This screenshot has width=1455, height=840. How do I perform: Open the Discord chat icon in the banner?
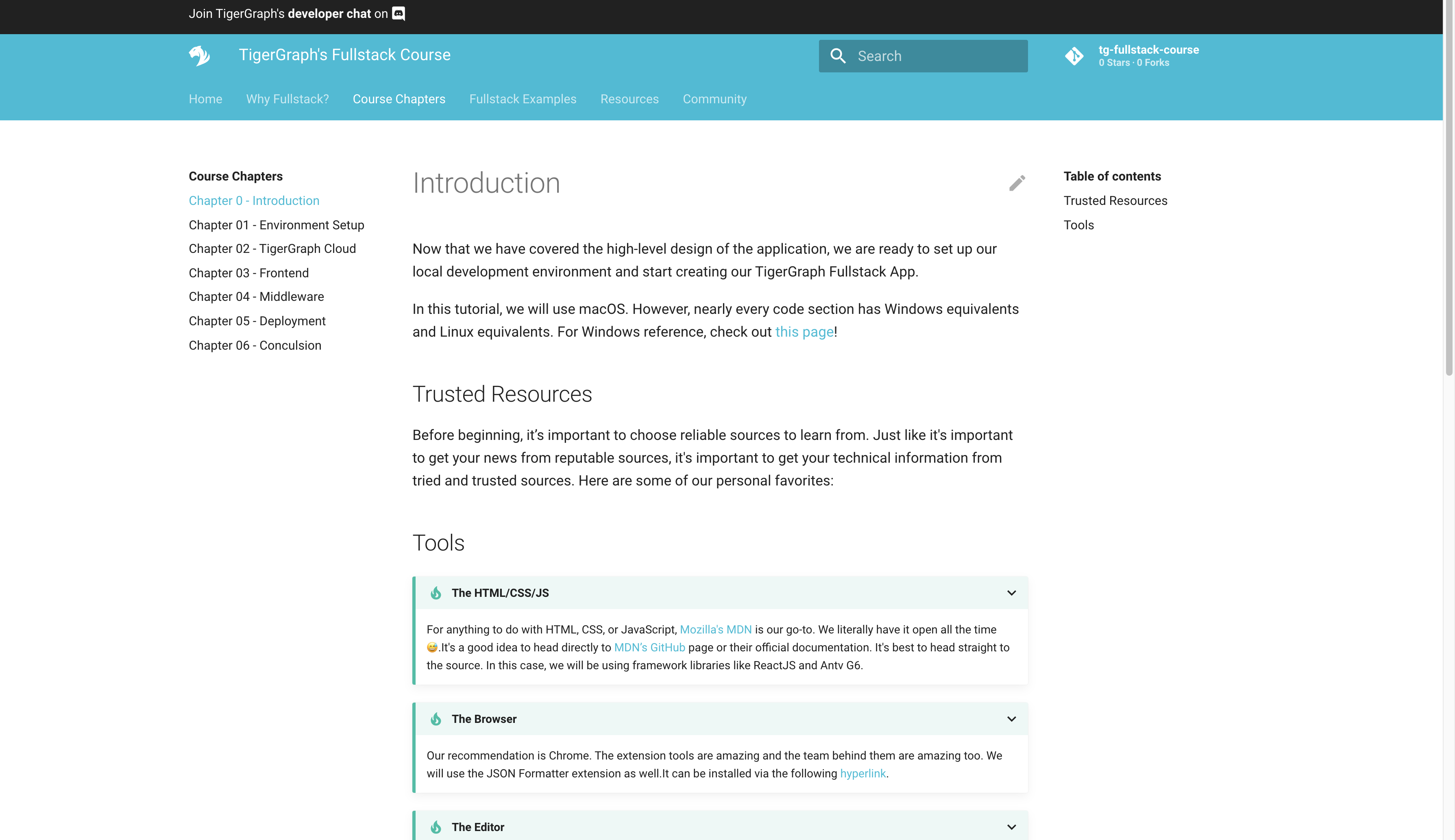tap(399, 13)
